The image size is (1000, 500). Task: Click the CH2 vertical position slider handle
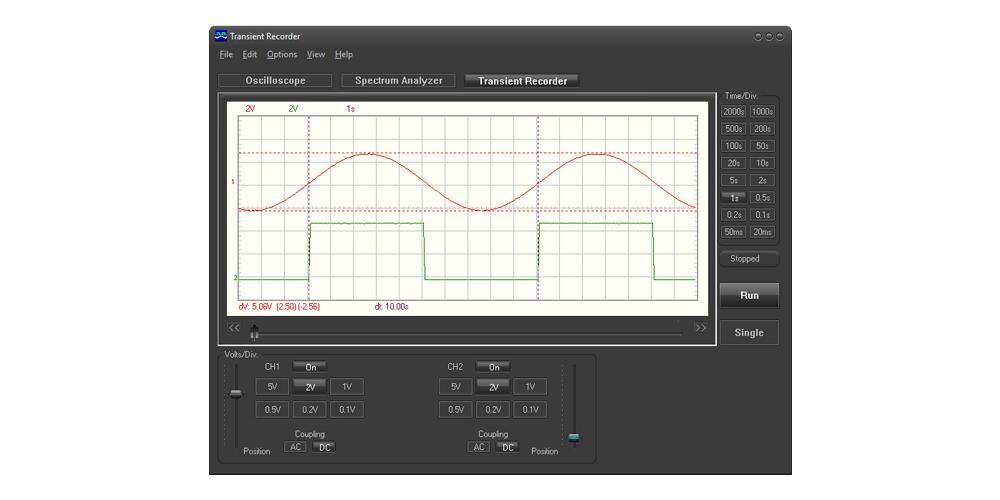coord(574,438)
